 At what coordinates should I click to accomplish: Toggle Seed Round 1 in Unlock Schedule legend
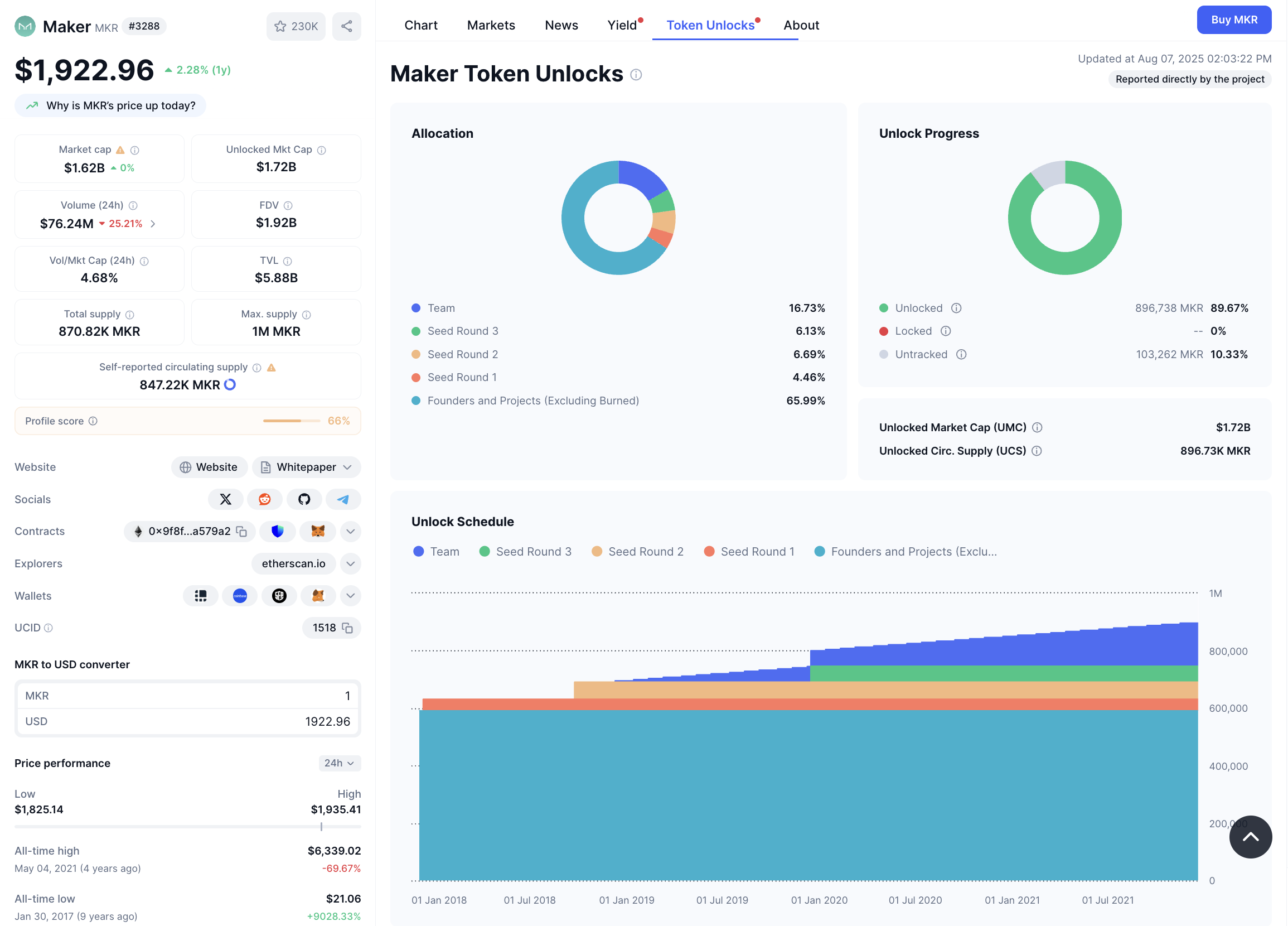click(749, 552)
